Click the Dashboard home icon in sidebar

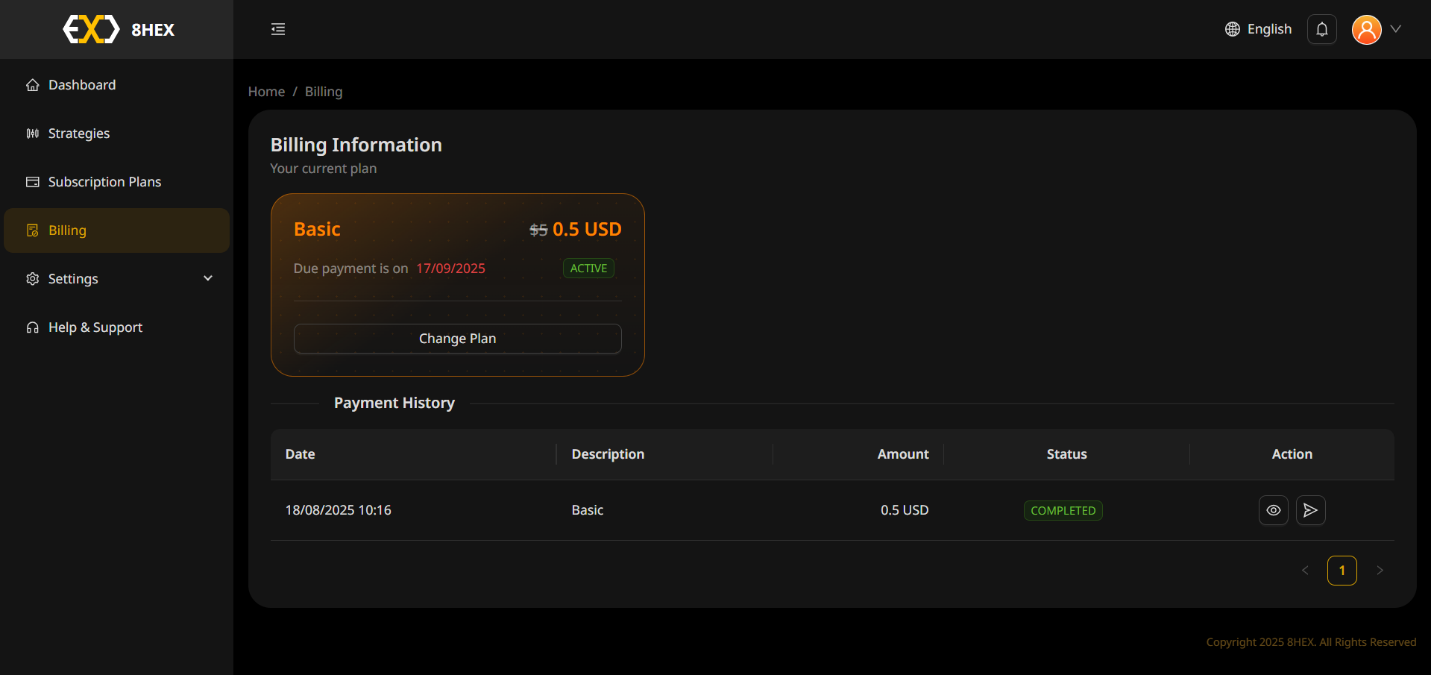33,85
